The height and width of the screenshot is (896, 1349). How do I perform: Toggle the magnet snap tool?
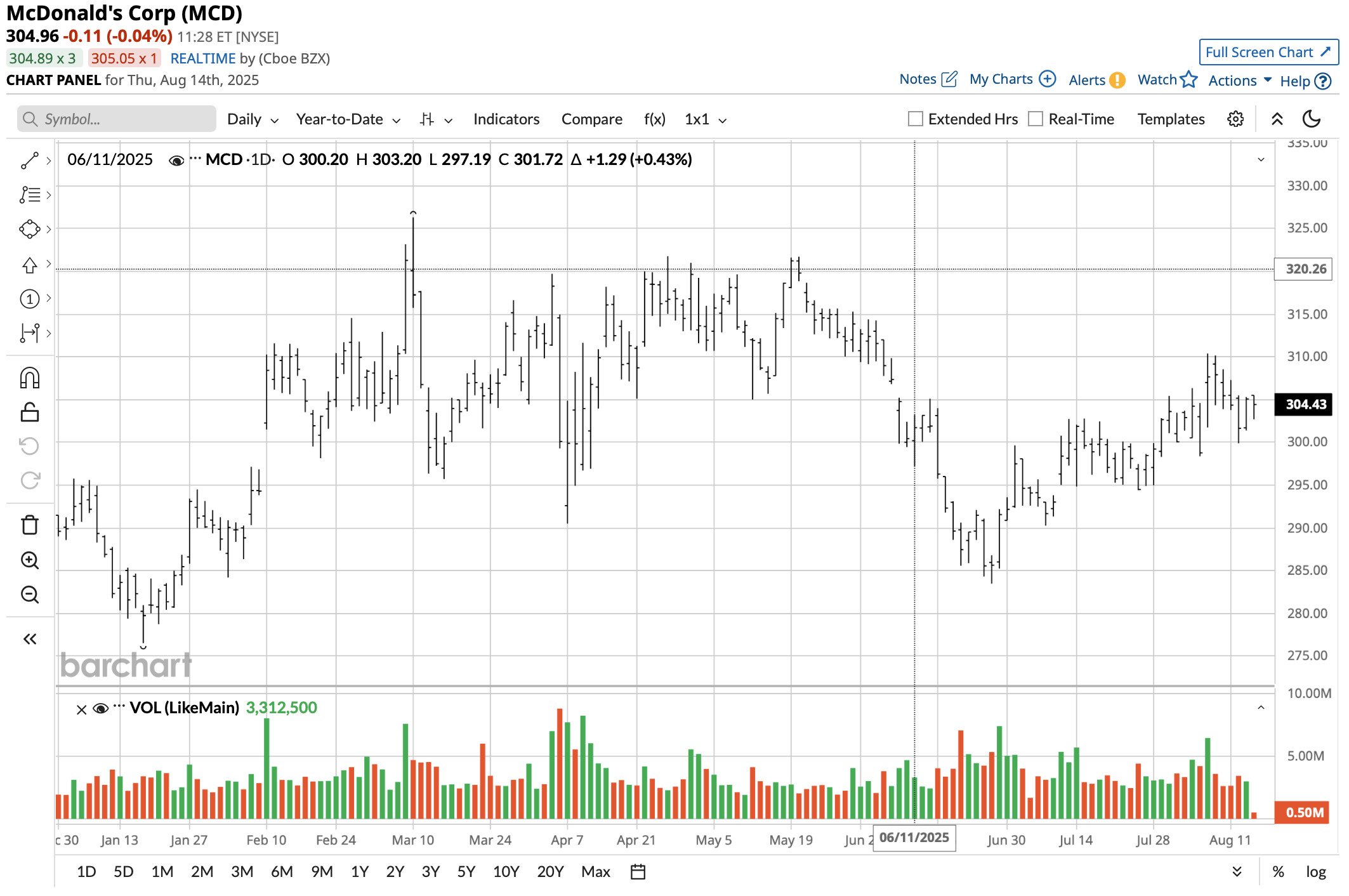[29, 378]
